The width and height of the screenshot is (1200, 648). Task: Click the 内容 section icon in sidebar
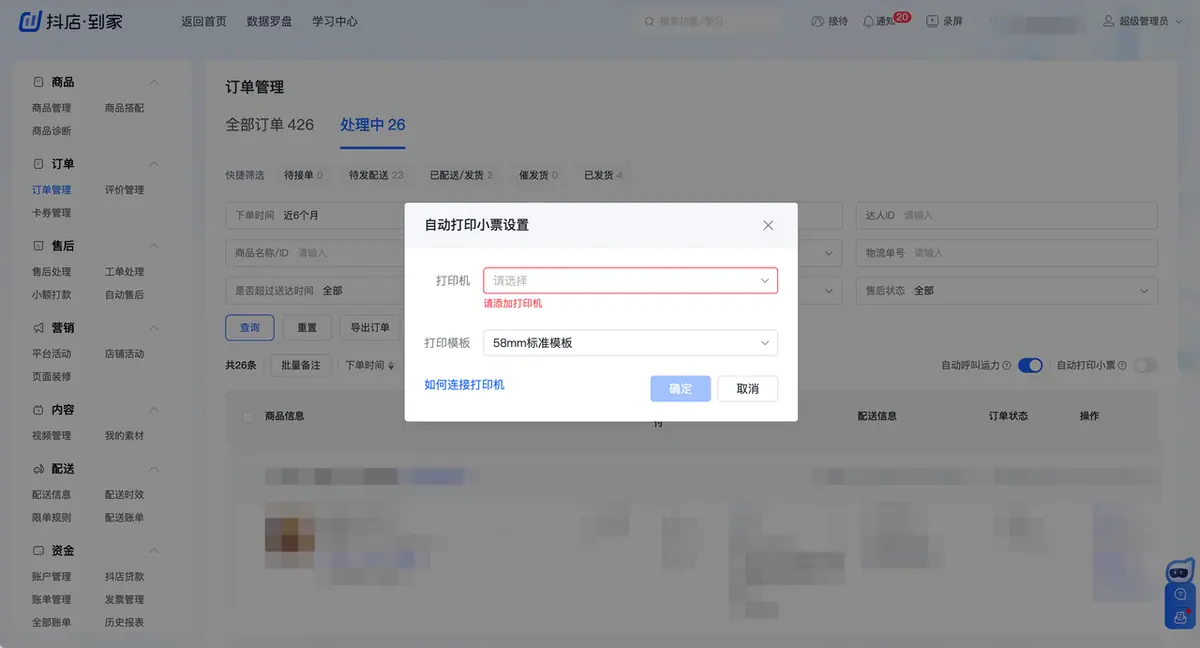[x=38, y=410]
